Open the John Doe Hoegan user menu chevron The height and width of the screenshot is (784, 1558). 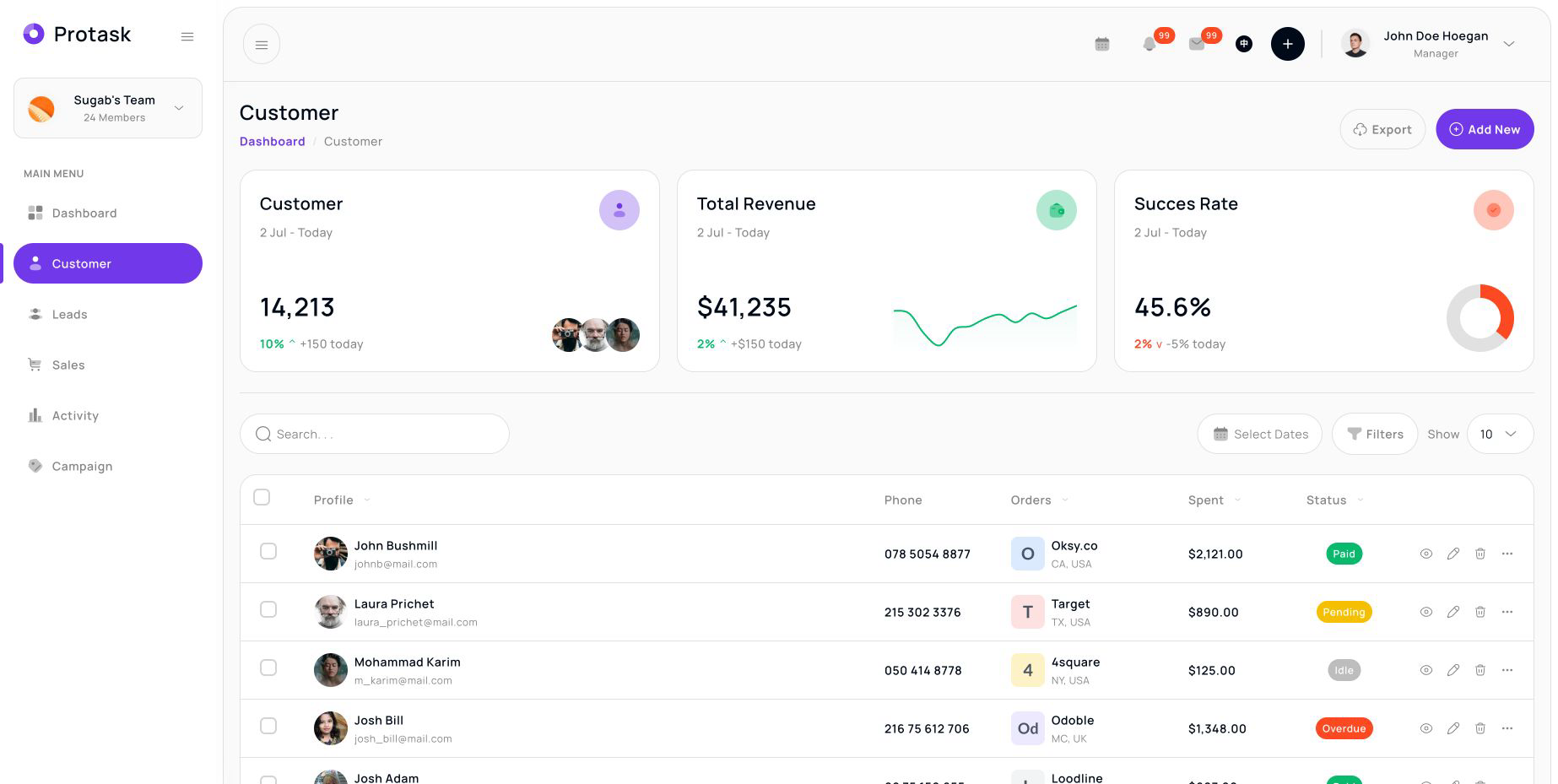pos(1509,44)
